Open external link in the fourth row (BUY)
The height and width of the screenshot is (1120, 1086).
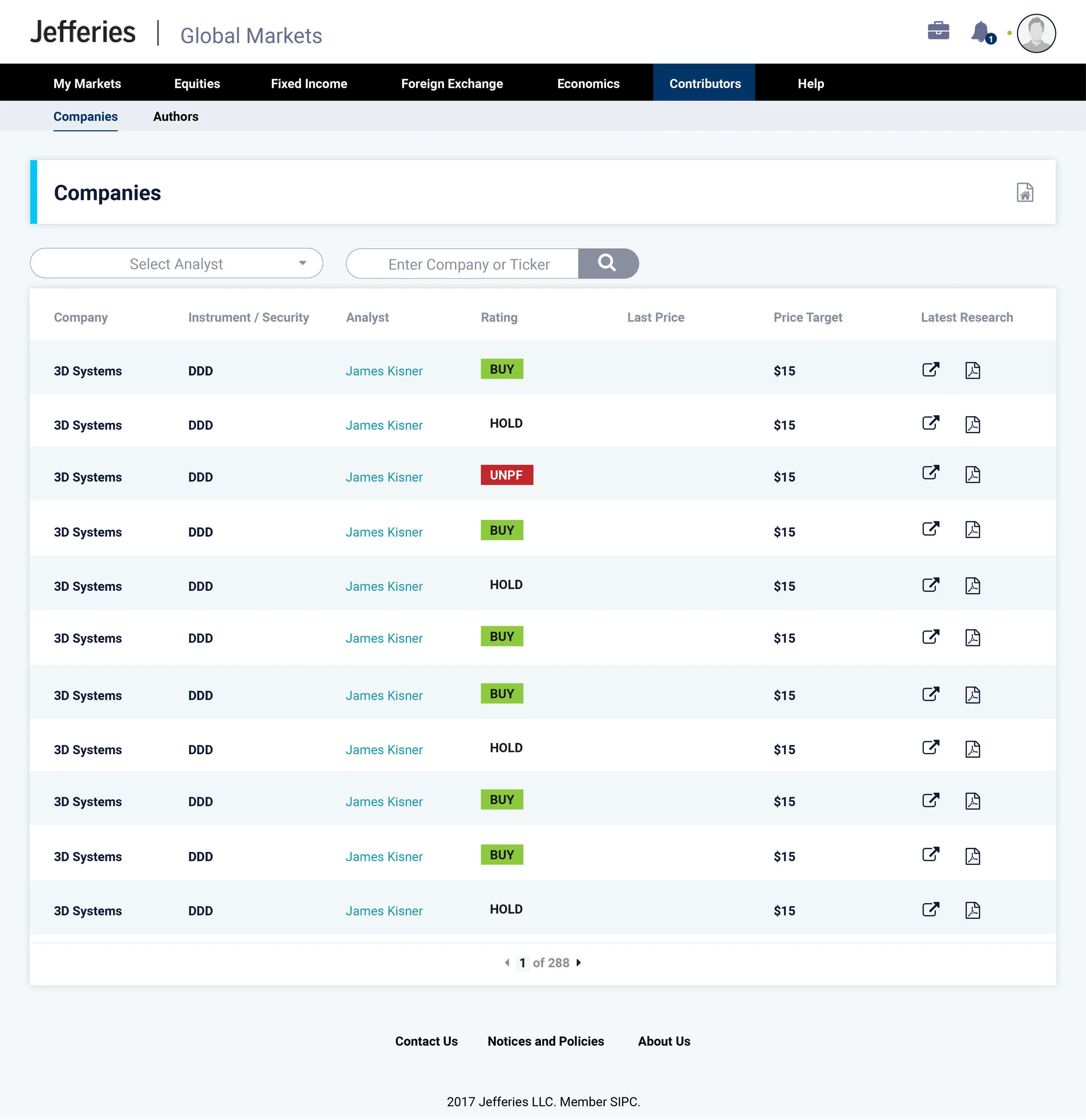tap(930, 529)
